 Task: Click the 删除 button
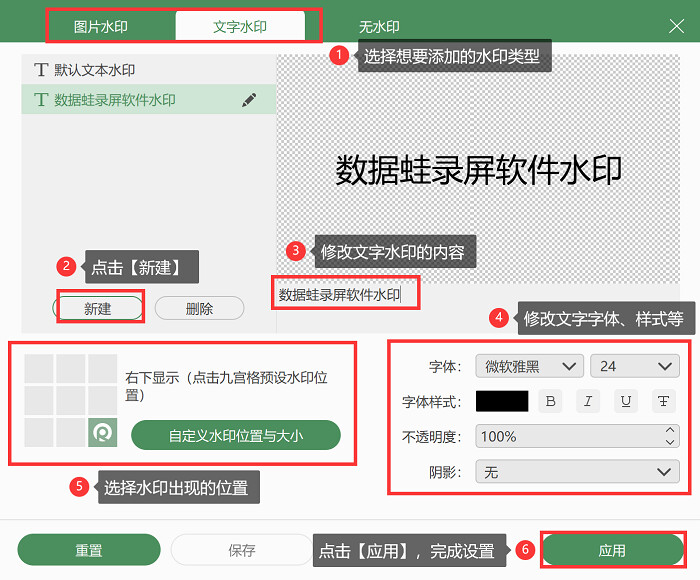200,308
